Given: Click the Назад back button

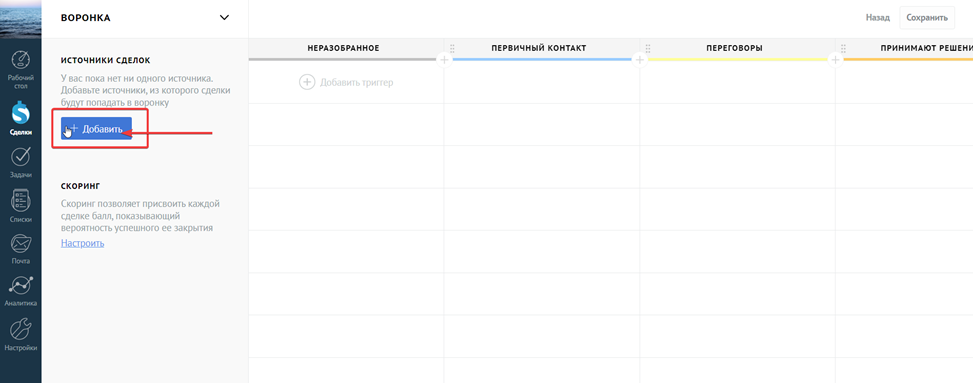Looking at the screenshot, I should [877, 18].
